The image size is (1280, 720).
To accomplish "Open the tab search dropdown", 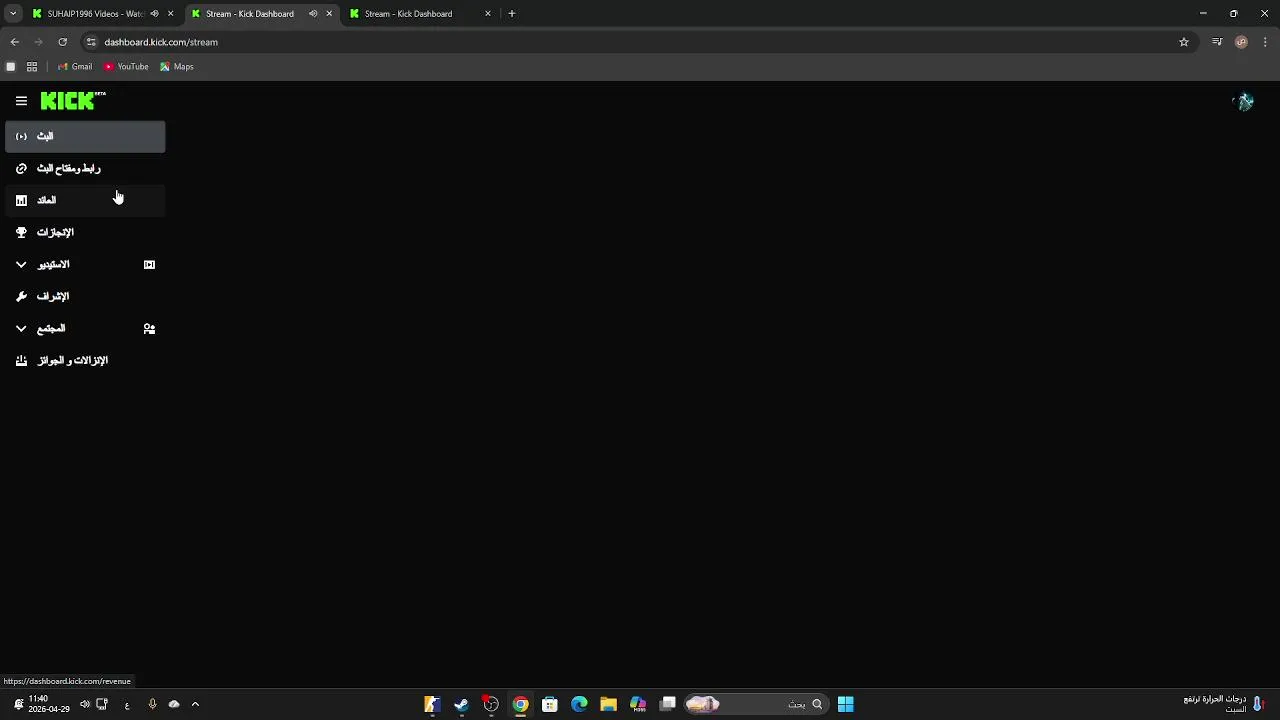I will click(13, 14).
